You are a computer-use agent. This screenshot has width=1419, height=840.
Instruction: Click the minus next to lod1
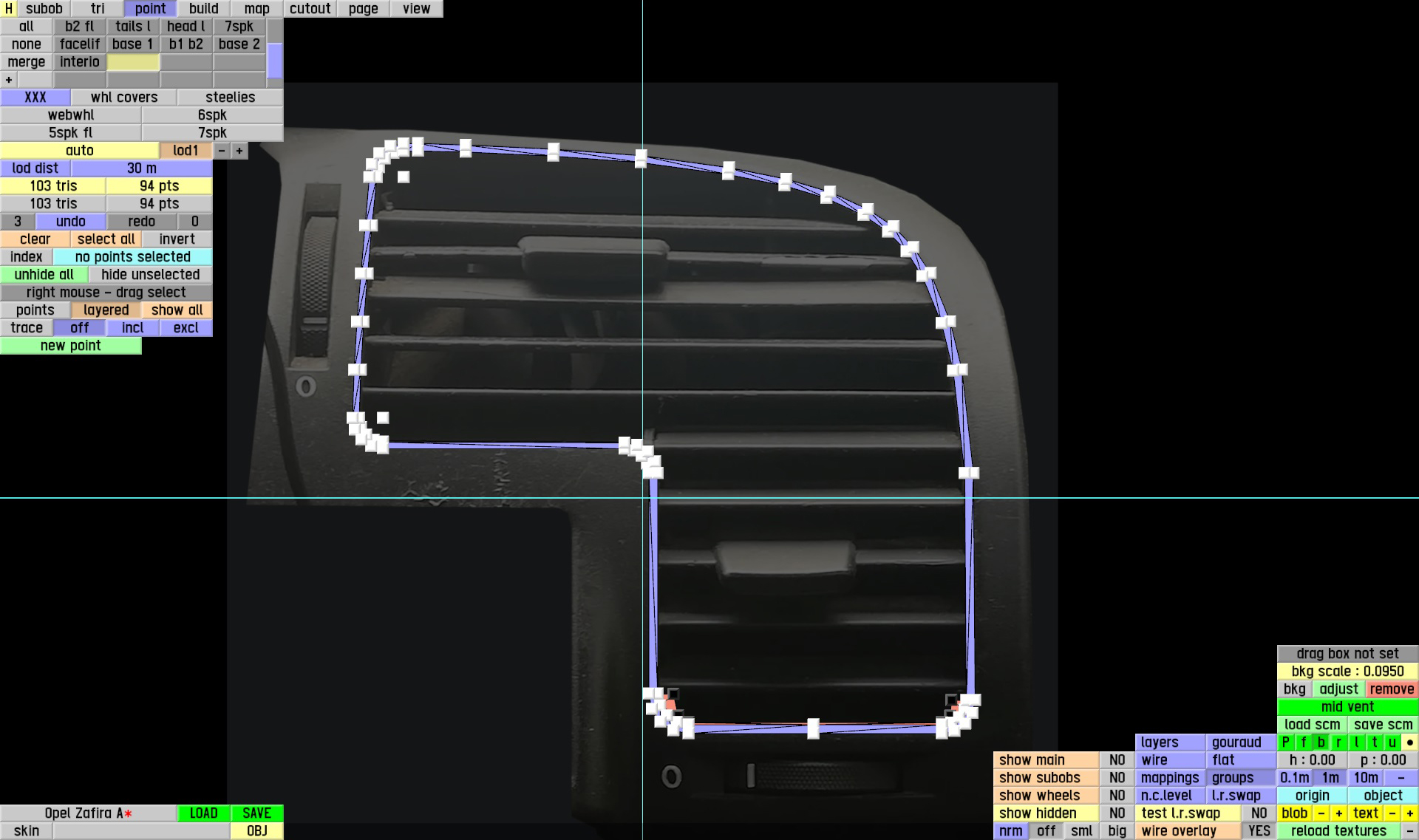(x=222, y=151)
